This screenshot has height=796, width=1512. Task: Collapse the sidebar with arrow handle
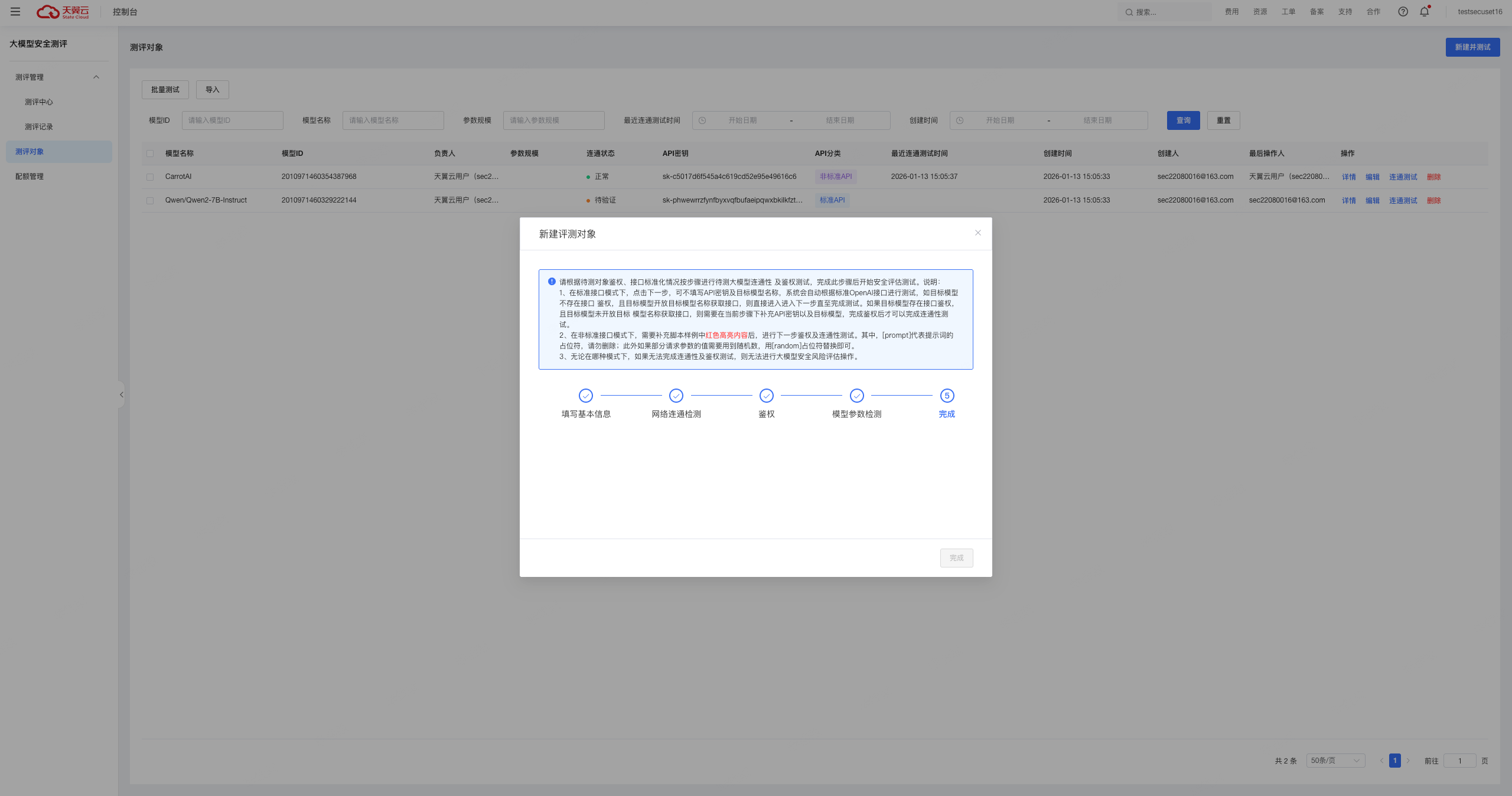click(122, 394)
